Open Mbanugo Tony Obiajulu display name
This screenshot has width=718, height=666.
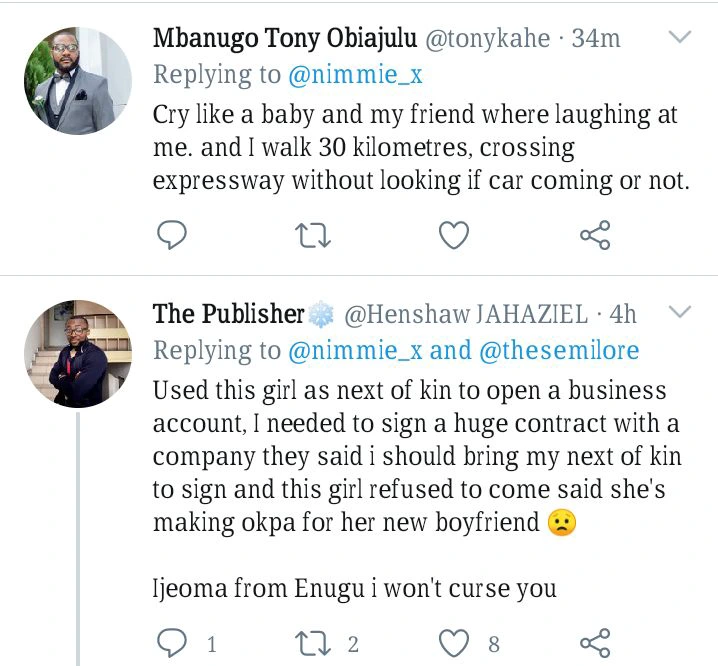coord(285,38)
